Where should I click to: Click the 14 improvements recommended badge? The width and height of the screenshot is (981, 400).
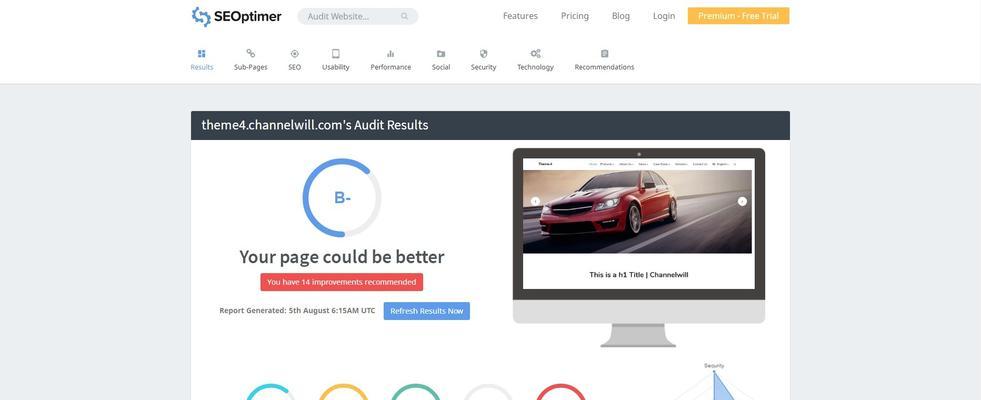coord(342,282)
